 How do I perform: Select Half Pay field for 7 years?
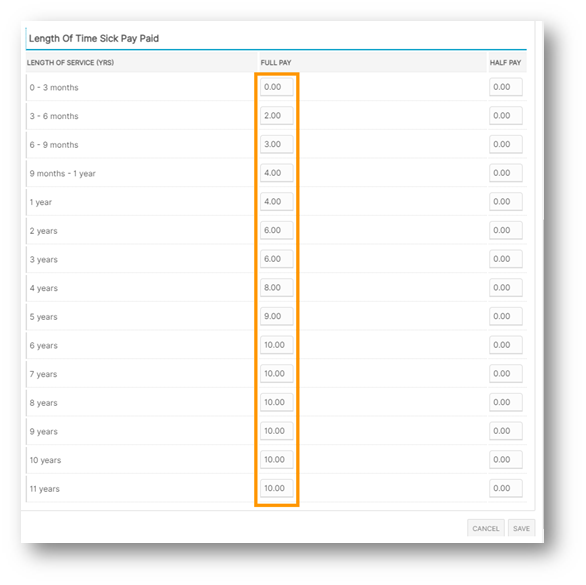pyautogui.click(x=506, y=373)
